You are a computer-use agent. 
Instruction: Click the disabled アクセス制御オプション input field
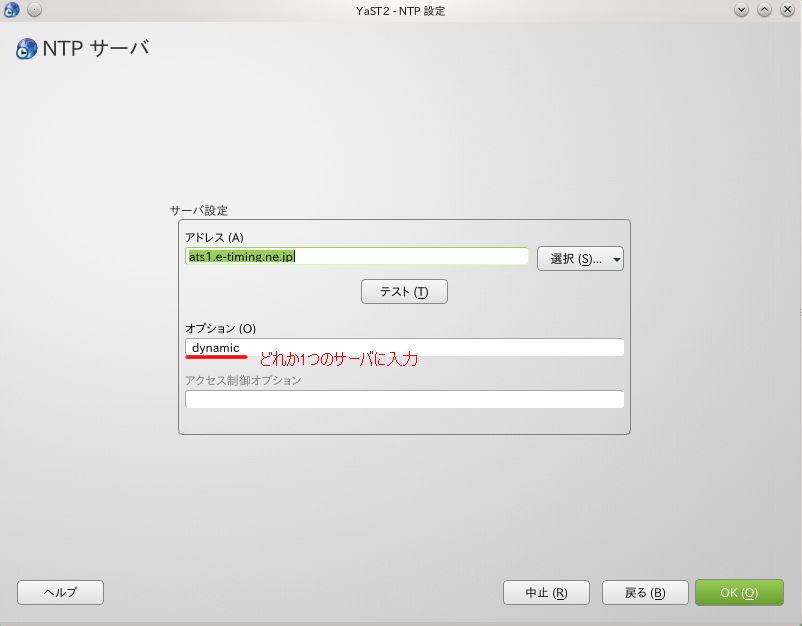(404, 399)
